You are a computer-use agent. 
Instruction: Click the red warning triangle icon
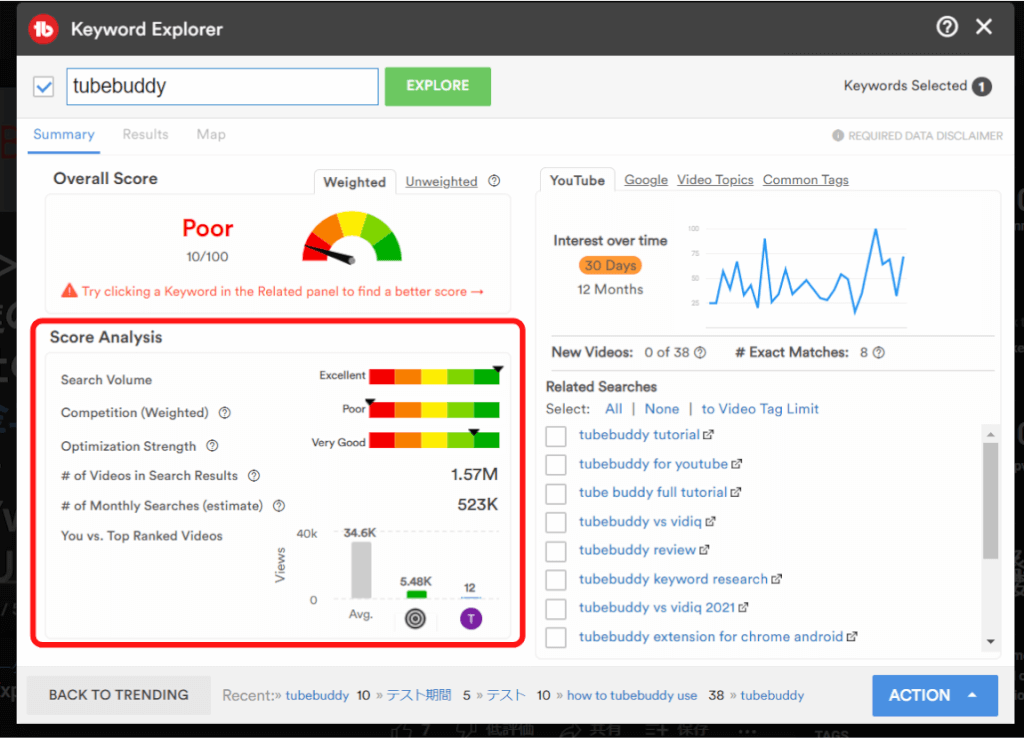pyautogui.click(x=69, y=291)
